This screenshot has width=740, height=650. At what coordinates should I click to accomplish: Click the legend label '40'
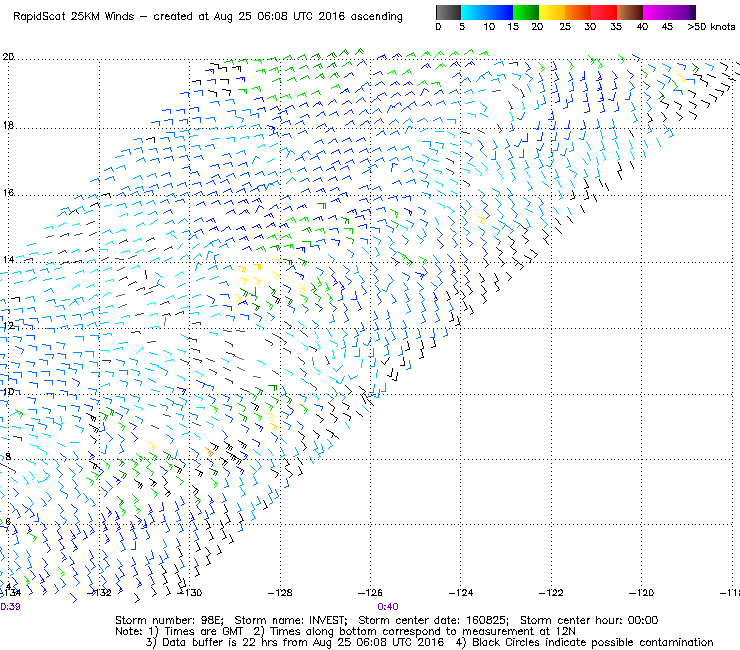tap(642, 27)
